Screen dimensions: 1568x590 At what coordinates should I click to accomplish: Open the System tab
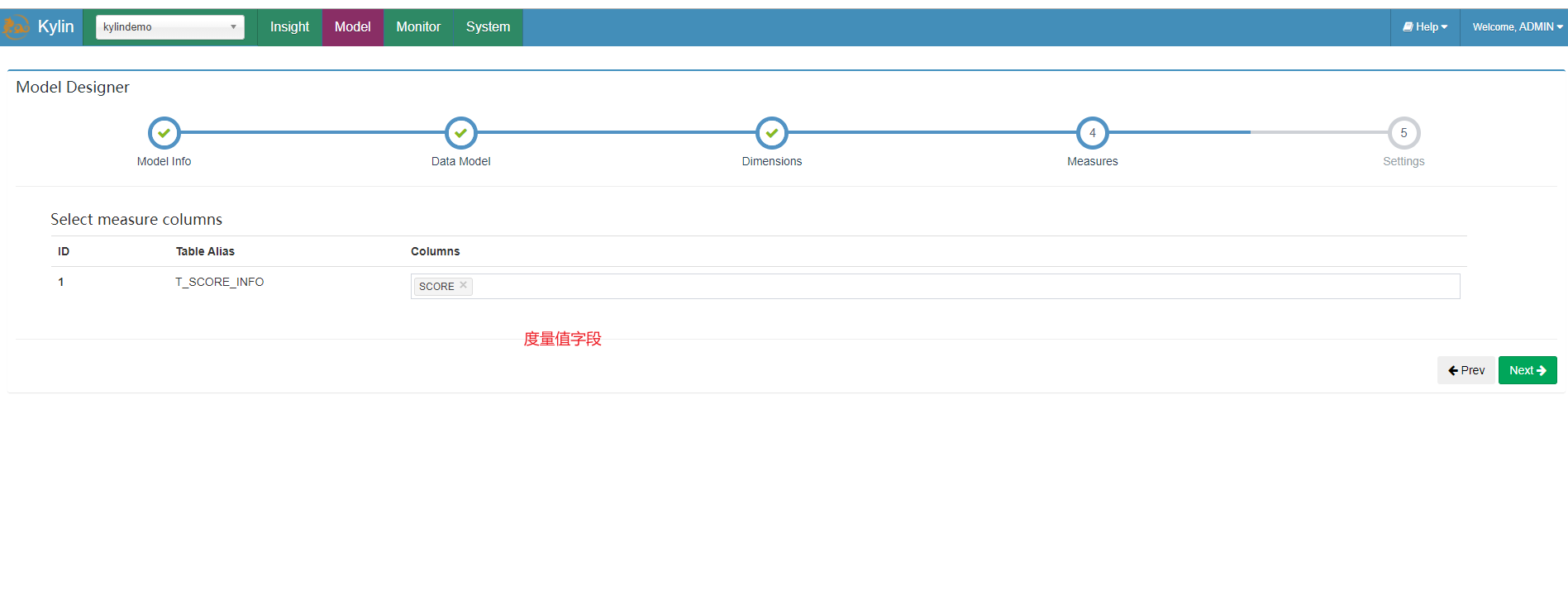click(489, 27)
